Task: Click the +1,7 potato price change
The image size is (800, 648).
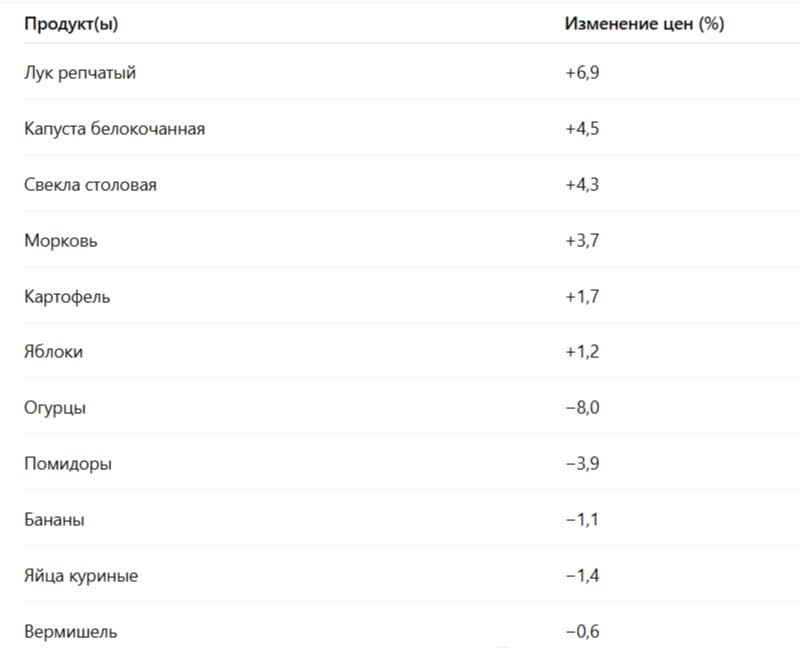Action: tap(582, 296)
